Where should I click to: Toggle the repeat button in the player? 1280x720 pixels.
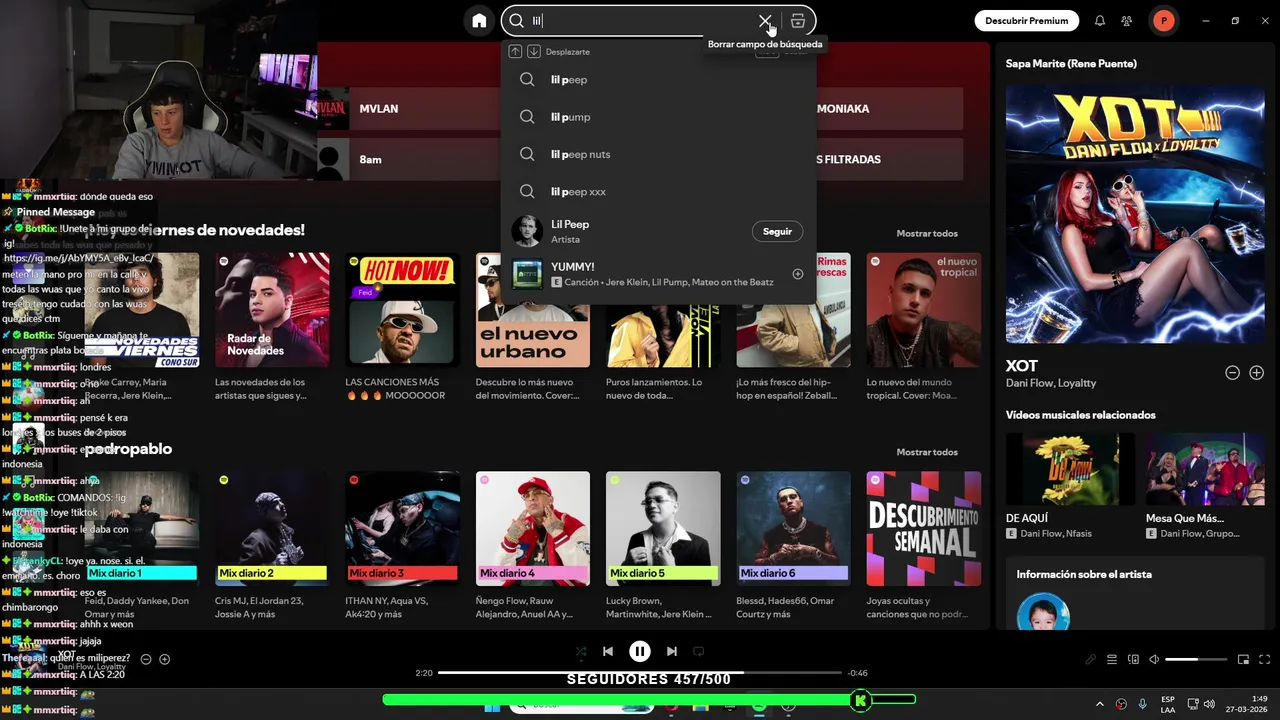click(x=699, y=651)
